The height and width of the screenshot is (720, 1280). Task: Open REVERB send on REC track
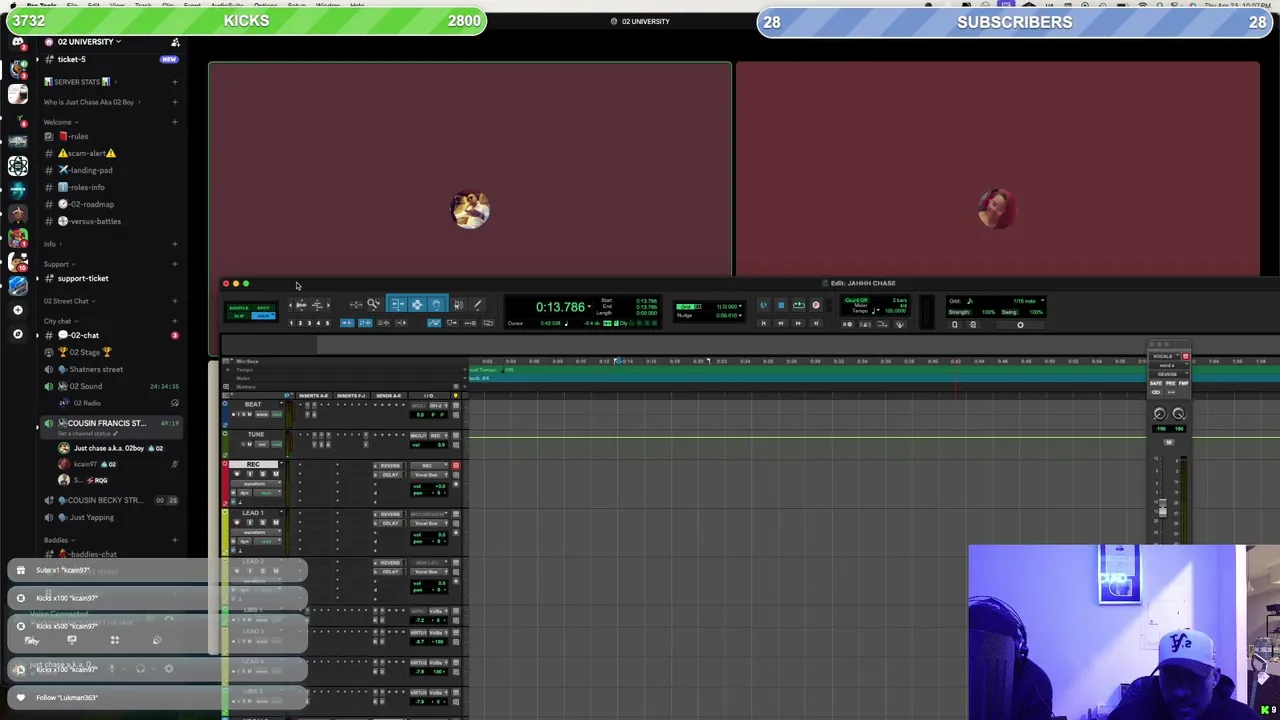[390, 467]
